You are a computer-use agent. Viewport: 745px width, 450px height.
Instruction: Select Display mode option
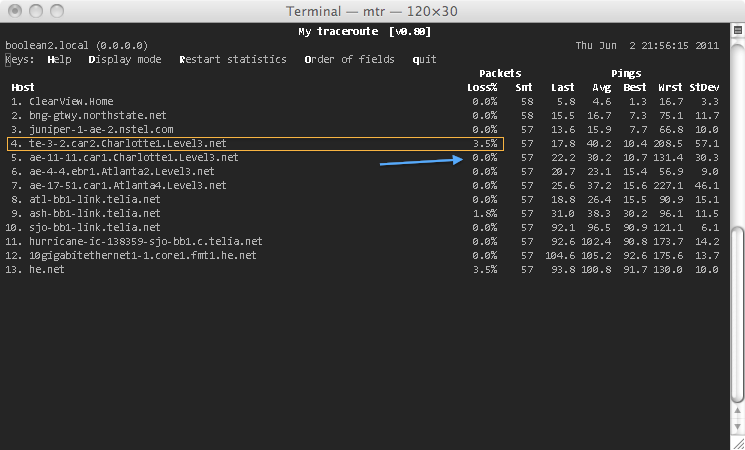click(125, 59)
